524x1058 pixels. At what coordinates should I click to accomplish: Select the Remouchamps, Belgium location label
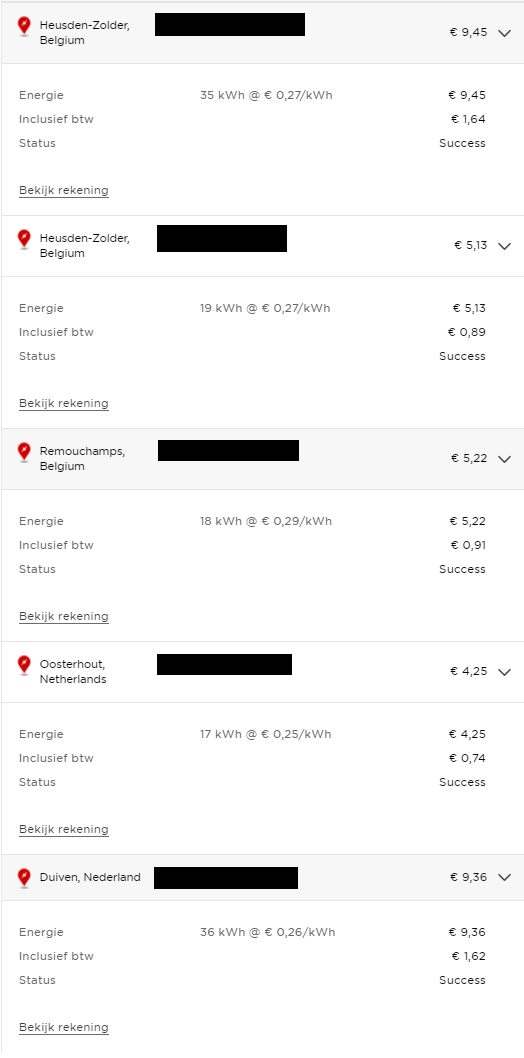[x=82, y=459]
